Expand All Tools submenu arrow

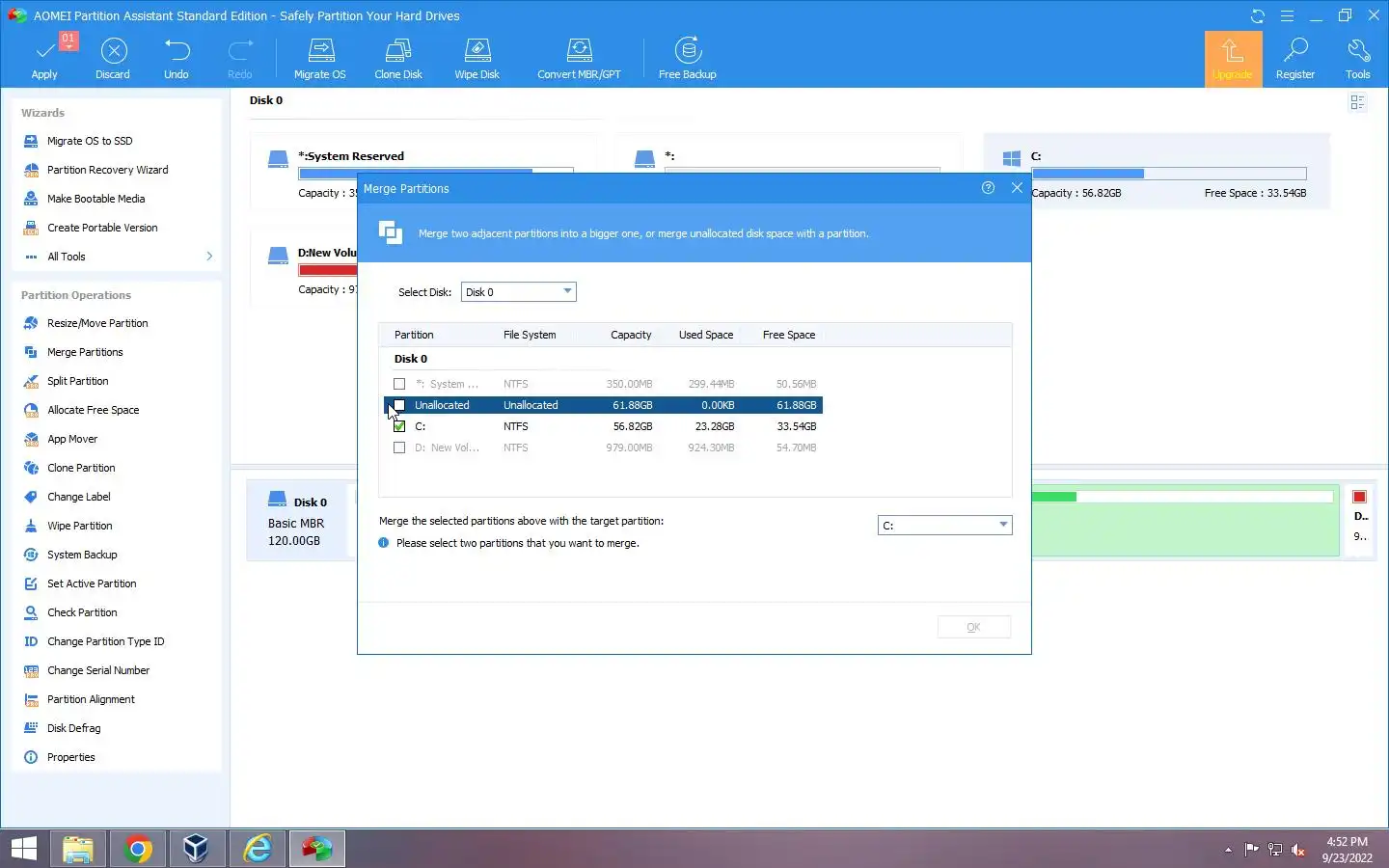209,256
